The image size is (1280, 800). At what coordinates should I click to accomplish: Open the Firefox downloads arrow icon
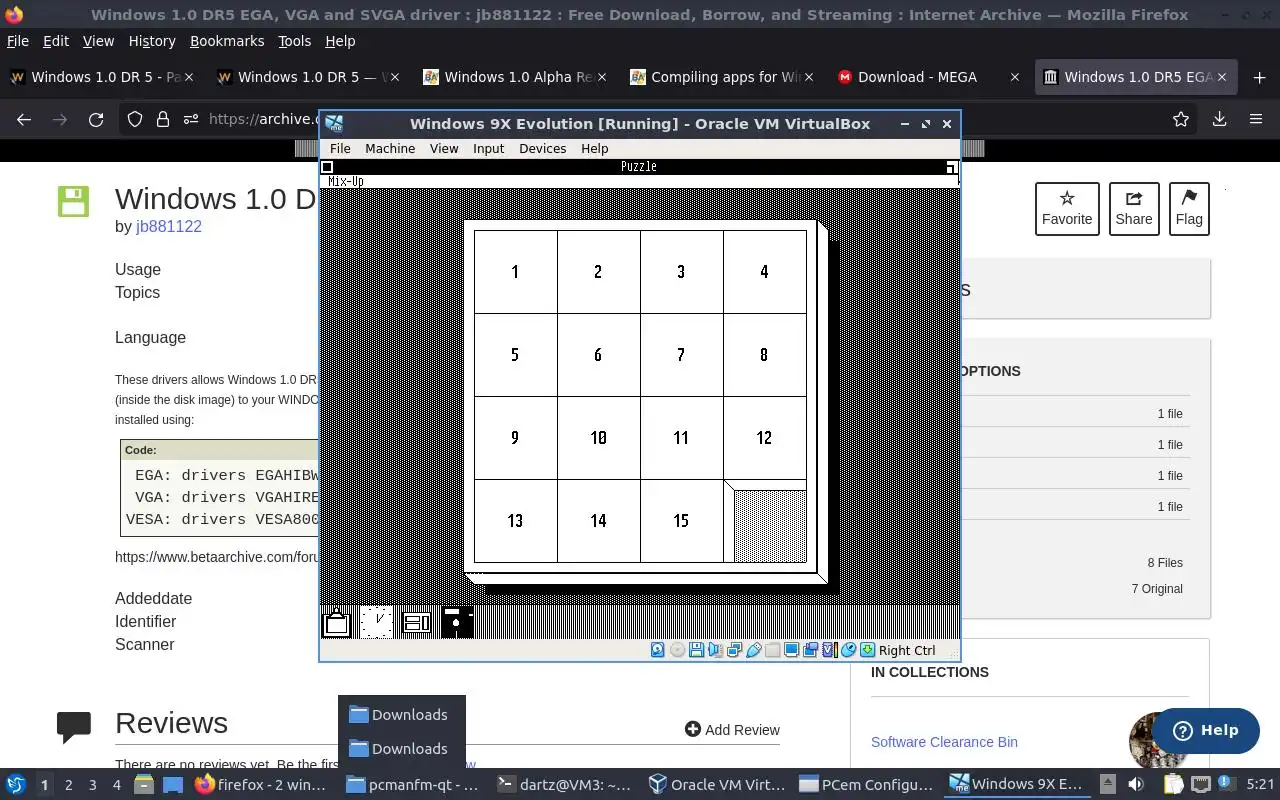click(1219, 119)
